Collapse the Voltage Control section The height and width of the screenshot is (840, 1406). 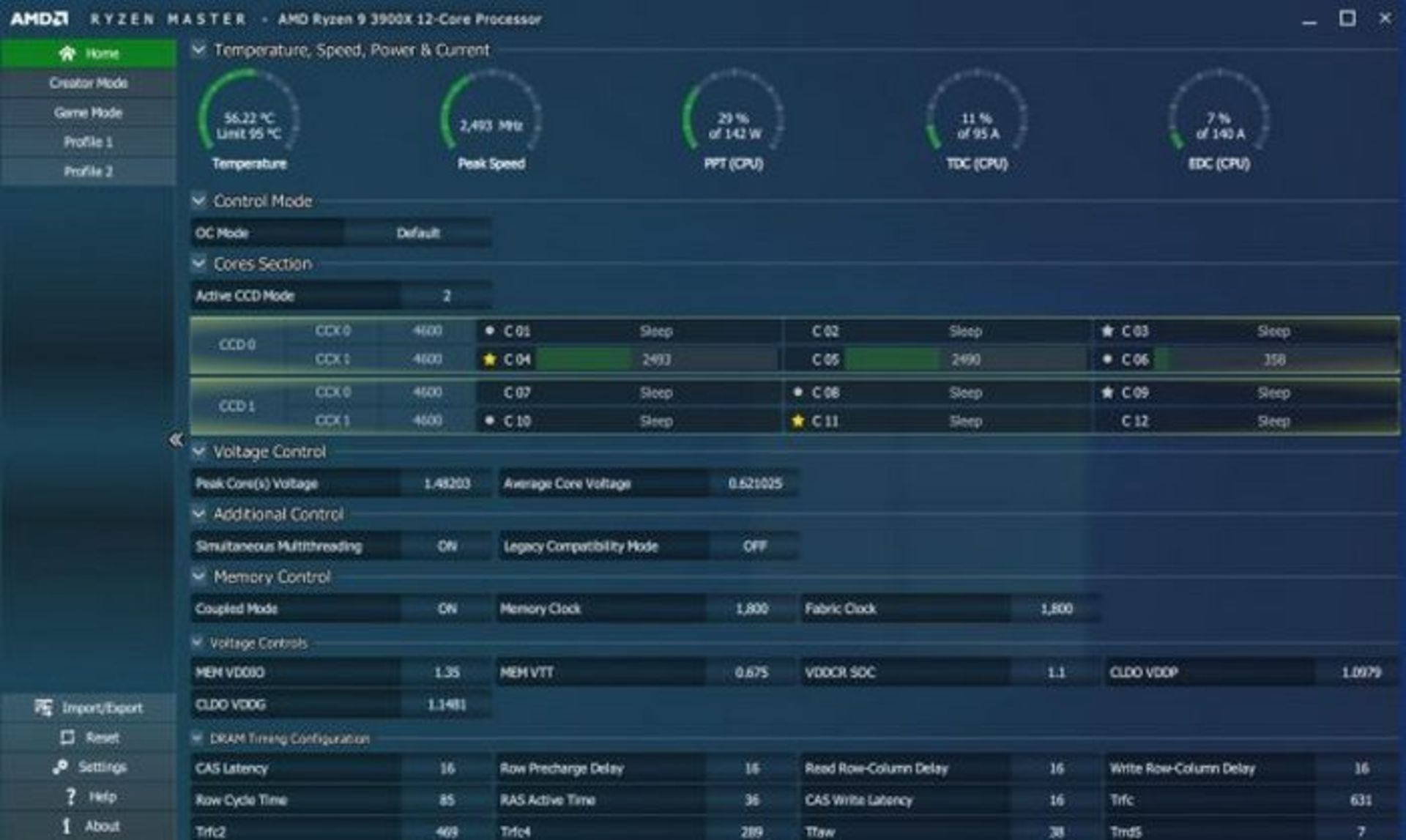(198, 452)
